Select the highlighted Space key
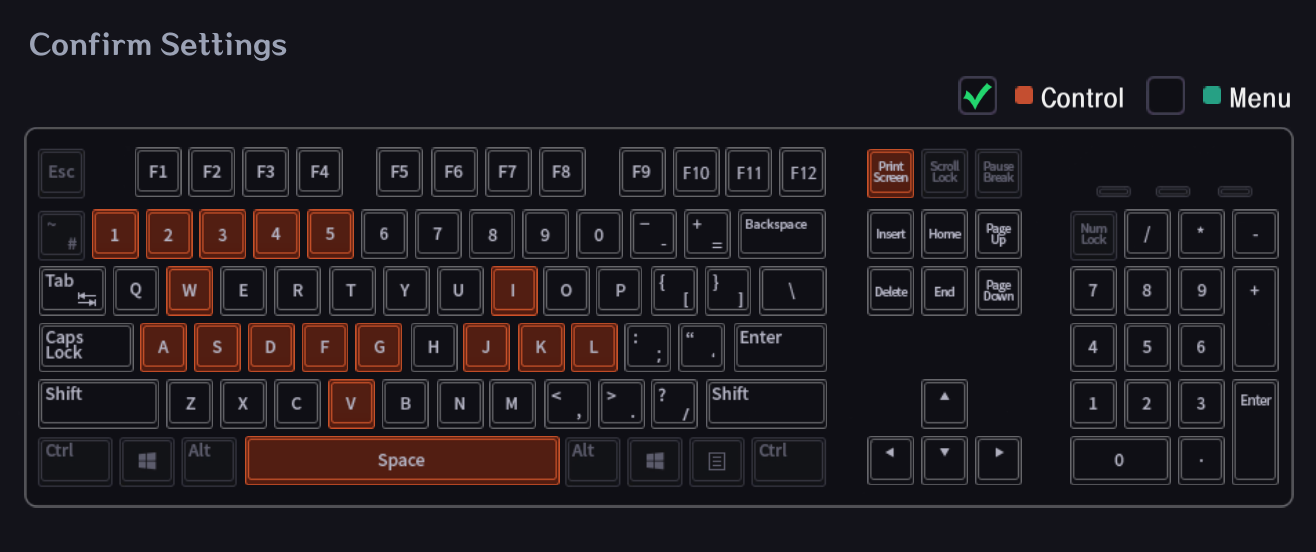Image resolution: width=1316 pixels, height=552 pixels. [402, 461]
